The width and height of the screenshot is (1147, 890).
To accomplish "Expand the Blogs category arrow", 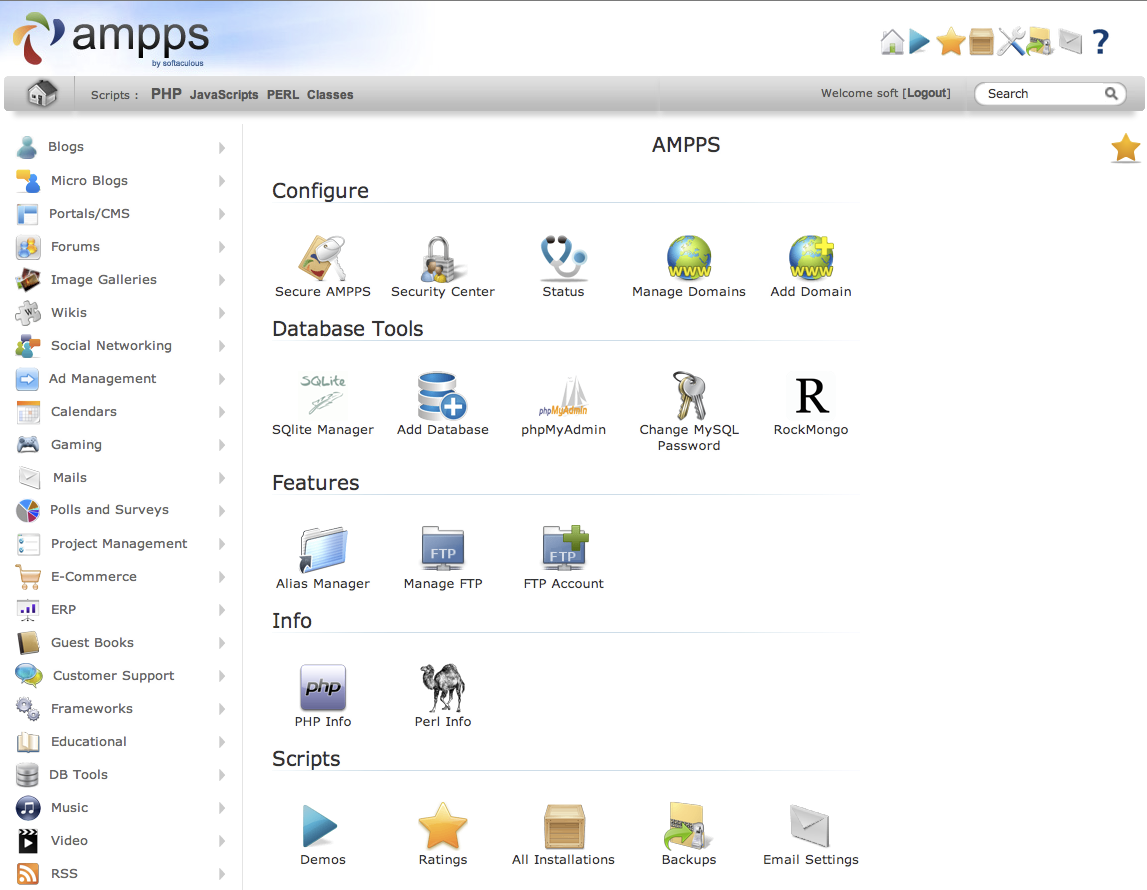I will pyautogui.click(x=222, y=148).
